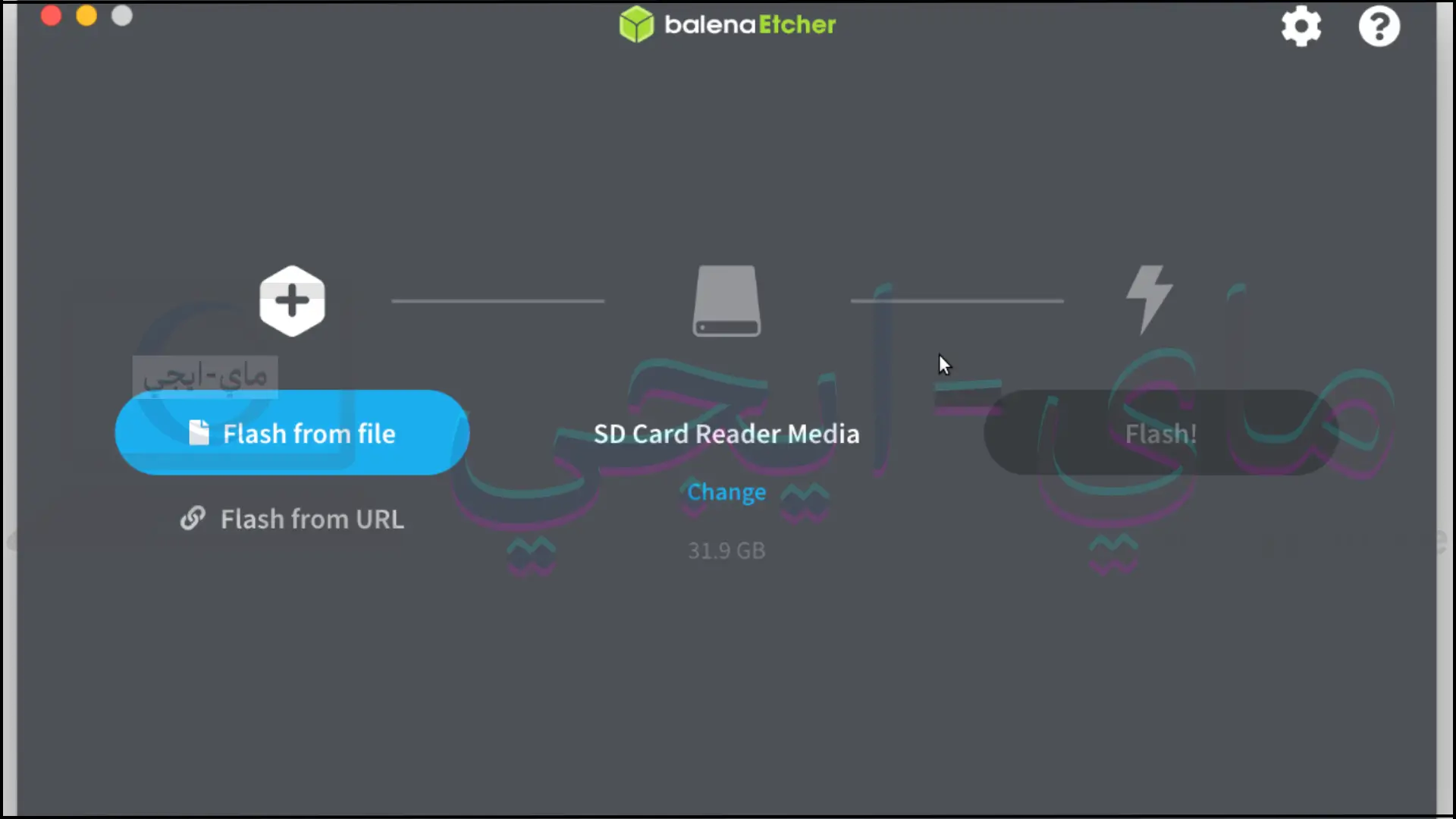Click the help documentation menu
The width and height of the screenshot is (1456, 819).
coord(1380,26)
